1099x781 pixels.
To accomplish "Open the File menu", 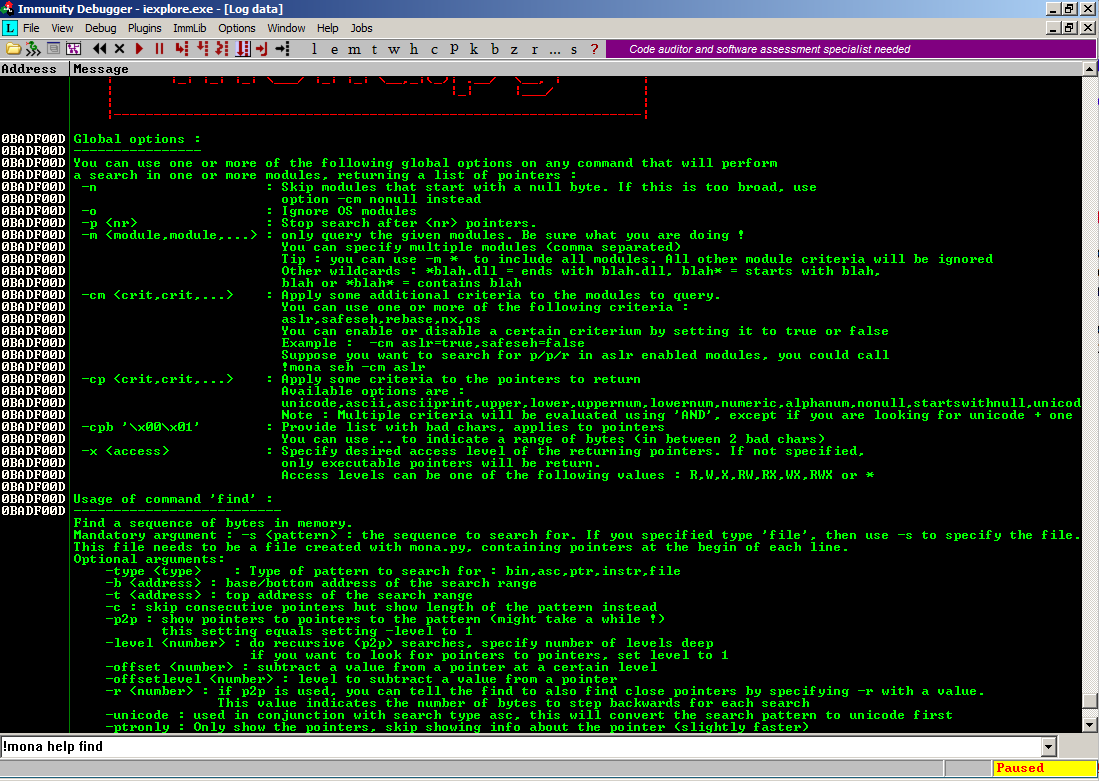I will point(32,28).
